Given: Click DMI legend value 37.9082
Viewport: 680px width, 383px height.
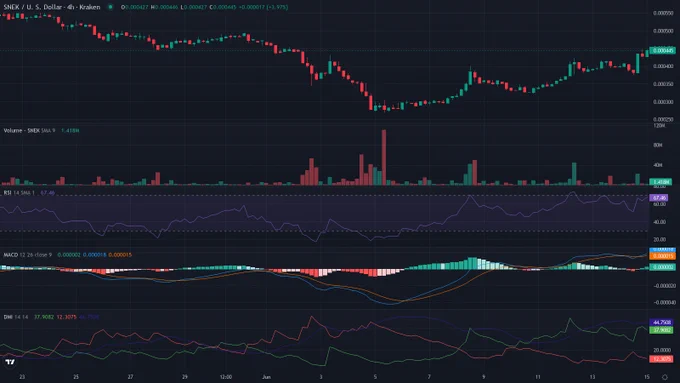Looking at the screenshot, I should [x=44, y=317].
